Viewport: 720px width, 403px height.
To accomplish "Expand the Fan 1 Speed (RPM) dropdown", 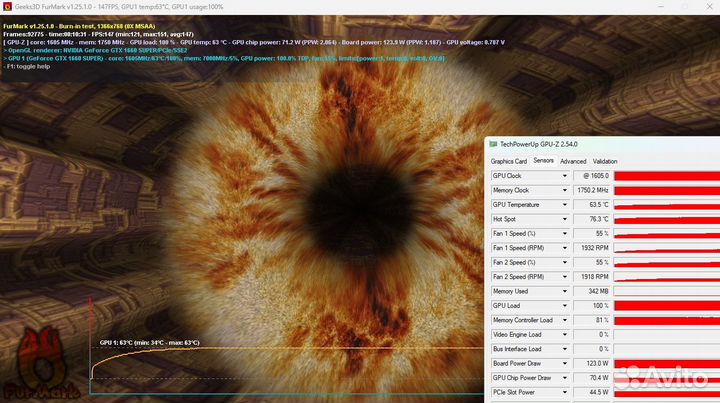I will [565, 248].
